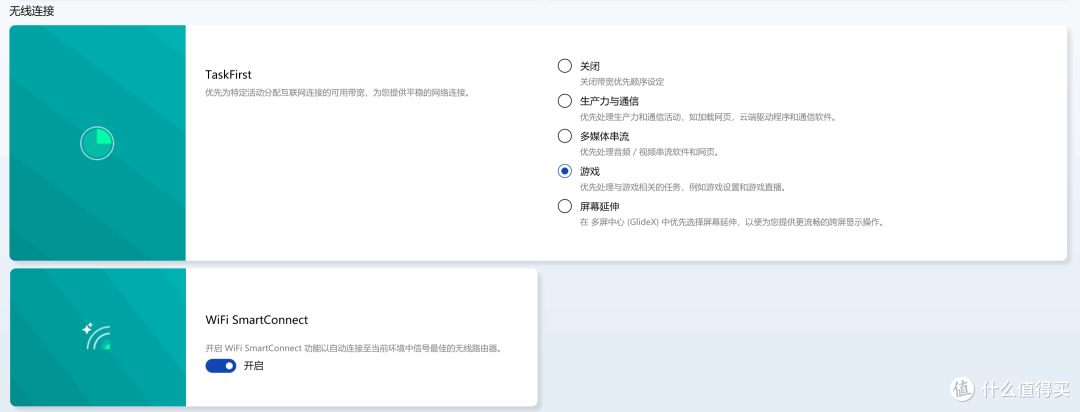Select the 生产力与通信 radio option

565,101
